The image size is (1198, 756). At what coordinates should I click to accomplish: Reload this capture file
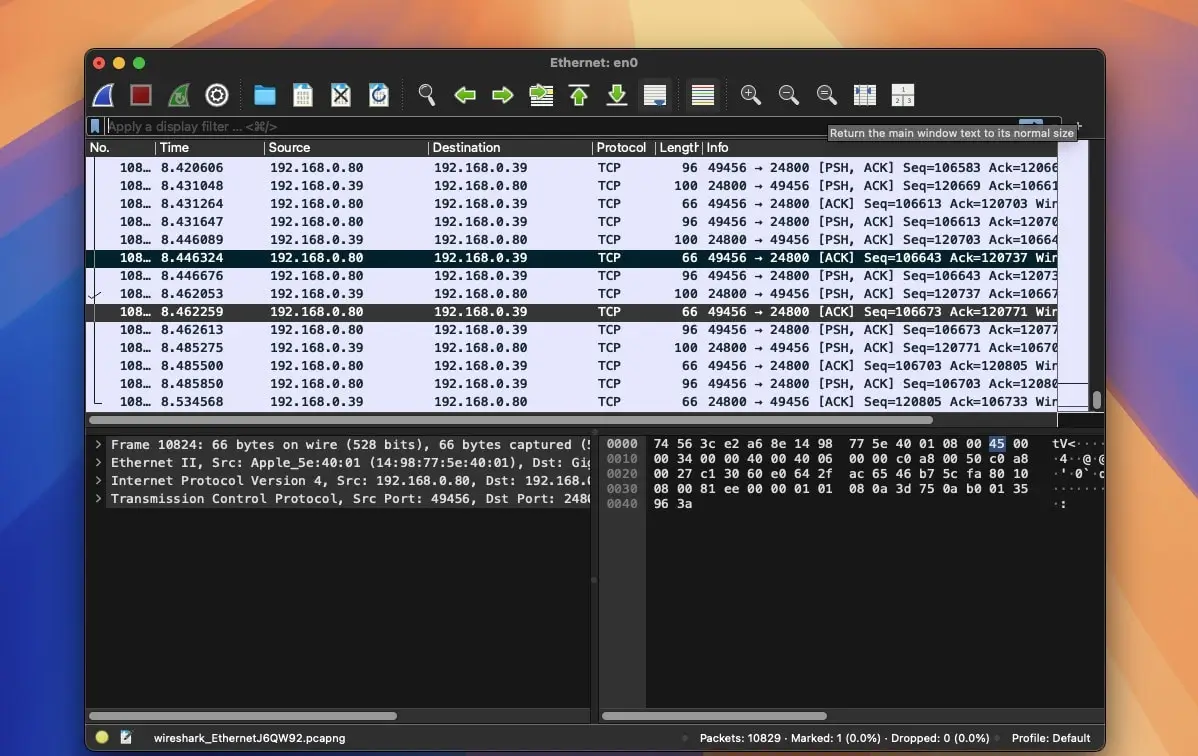(379, 96)
